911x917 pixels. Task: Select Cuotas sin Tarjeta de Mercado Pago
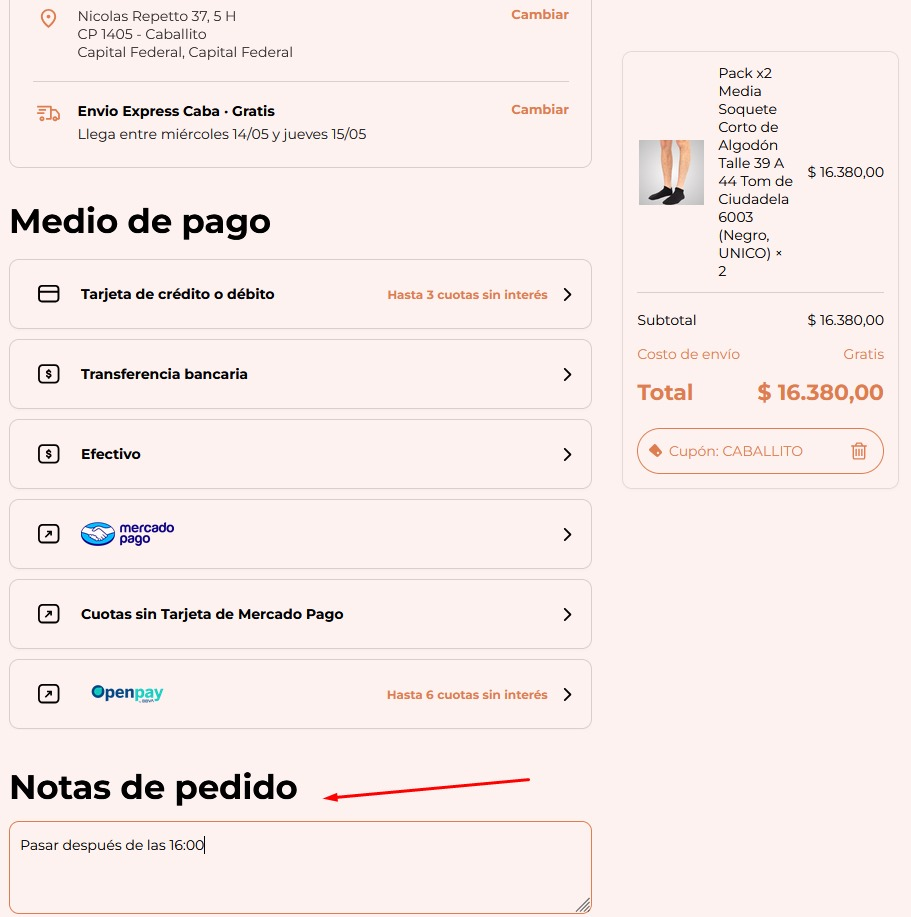tap(301, 614)
